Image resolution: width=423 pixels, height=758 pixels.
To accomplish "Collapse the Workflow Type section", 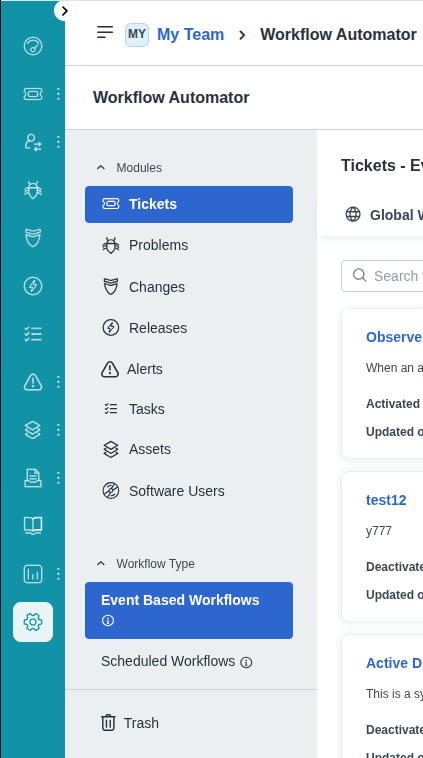I will coord(101,564).
